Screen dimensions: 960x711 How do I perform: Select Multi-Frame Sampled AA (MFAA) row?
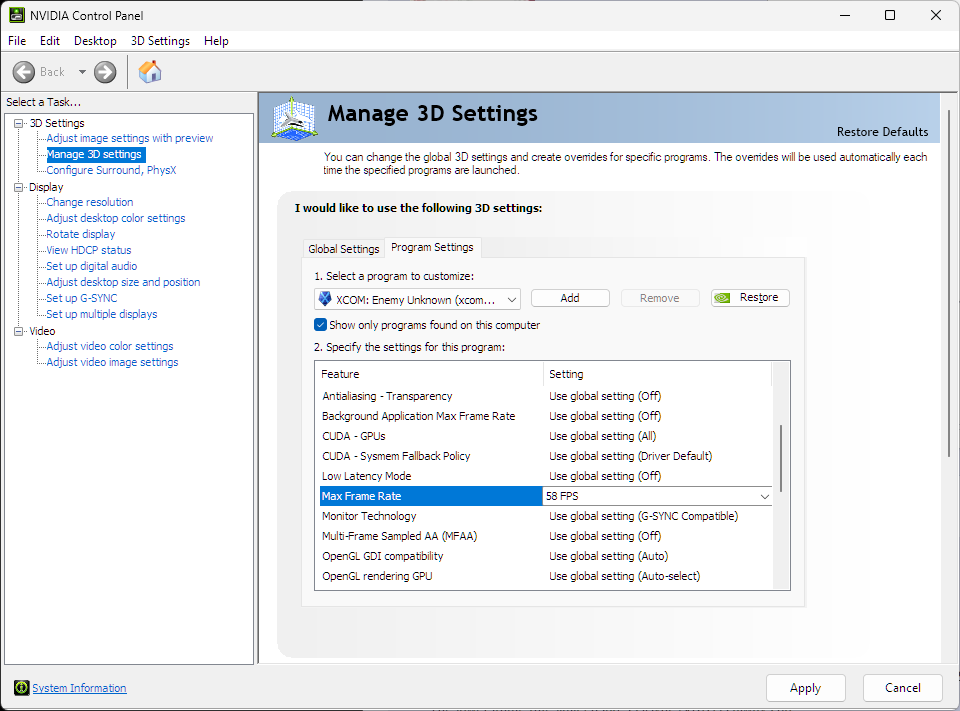(546, 536)
